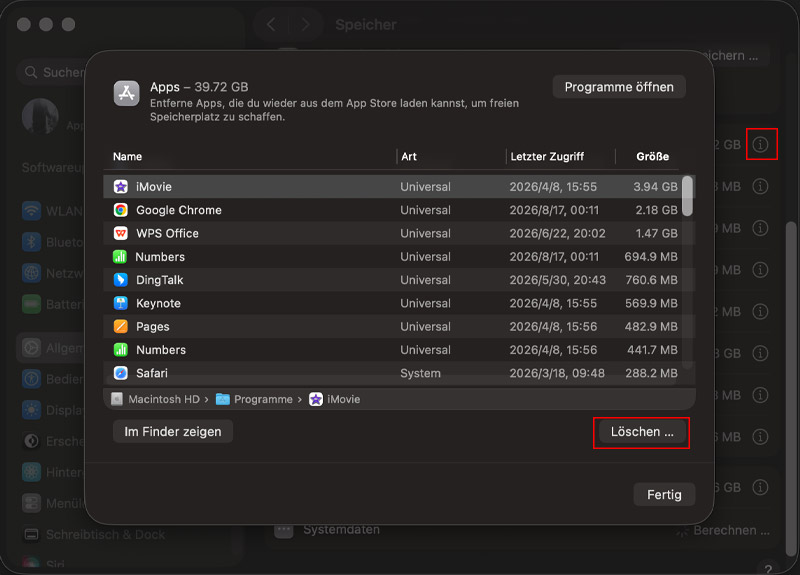Click the iMovie star icon in the path bar
The width and height of the screenshot is (800, 575).
click(x=316, y=399)
